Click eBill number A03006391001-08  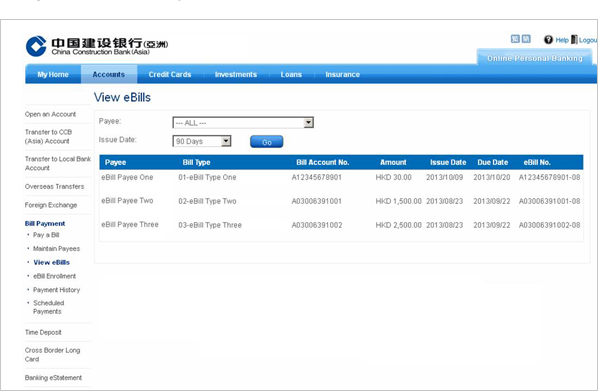[x=550, y=201]
